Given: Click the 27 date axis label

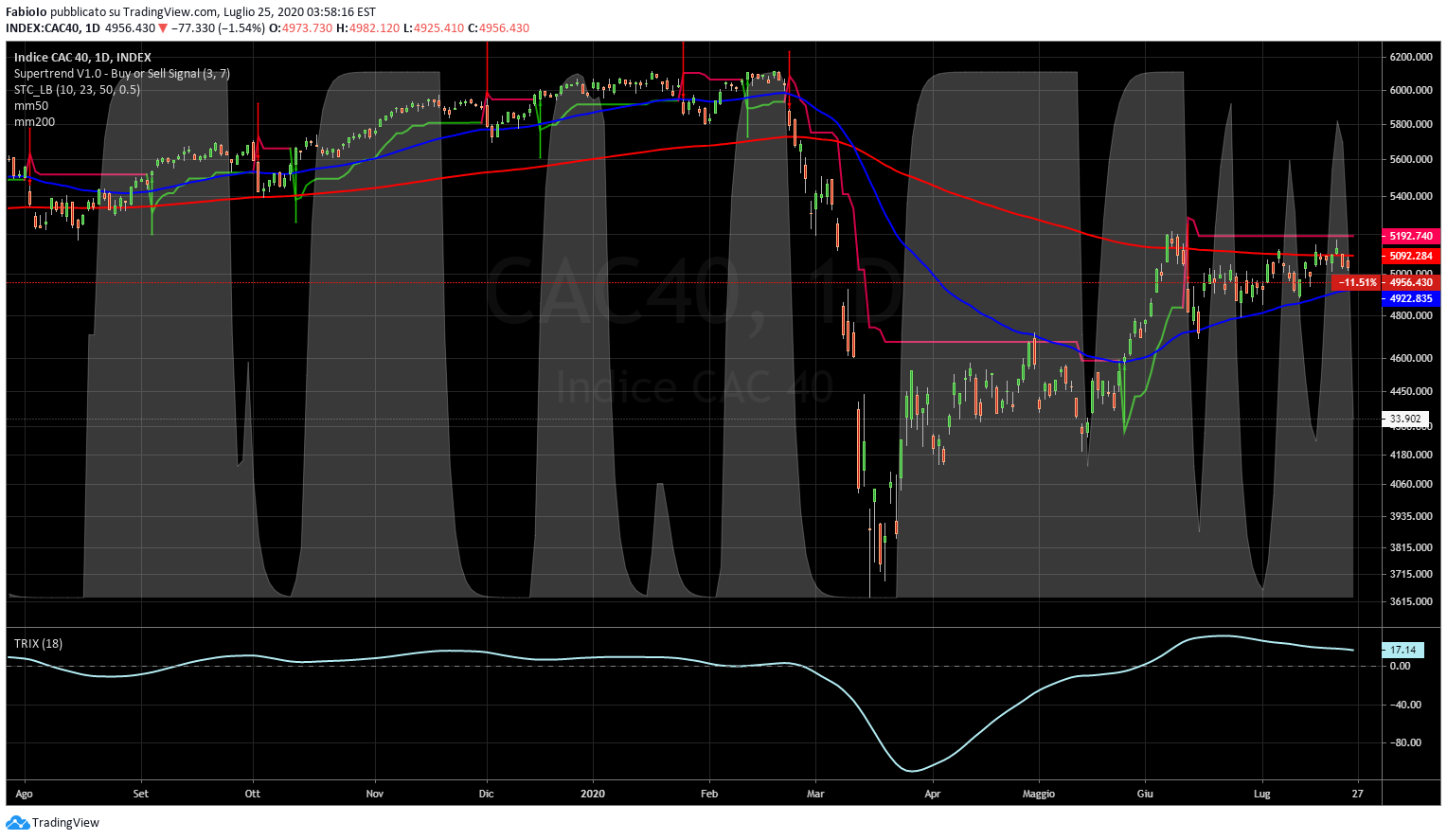Looking at the screenshot, I should pos(1358,794).
